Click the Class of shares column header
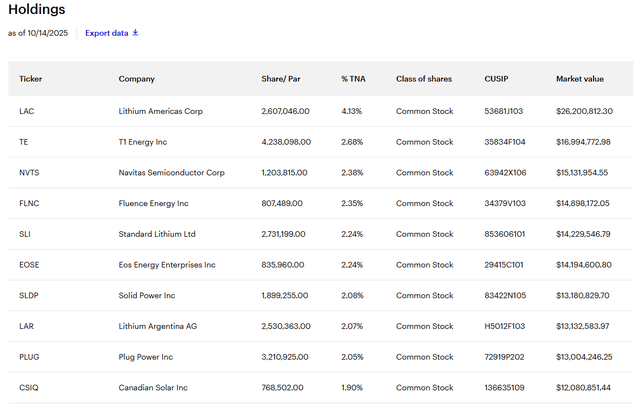The image size is (640, 411). (424, 79)
